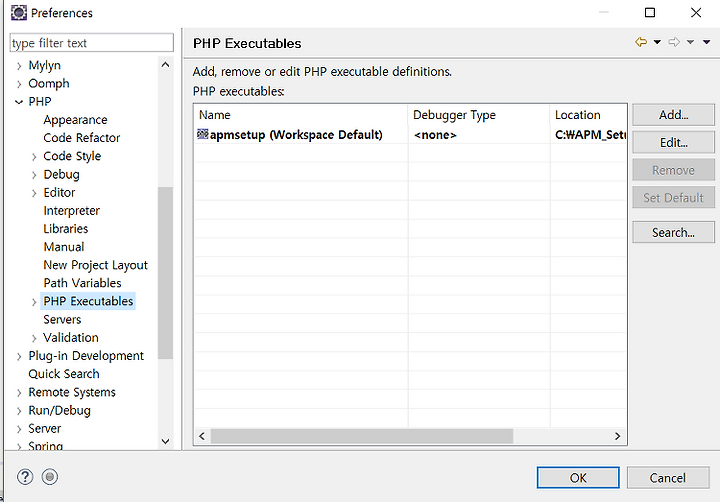Click the record preferences round icon
The width and height of the screenshot is (720, 502).
coord(50,477)
